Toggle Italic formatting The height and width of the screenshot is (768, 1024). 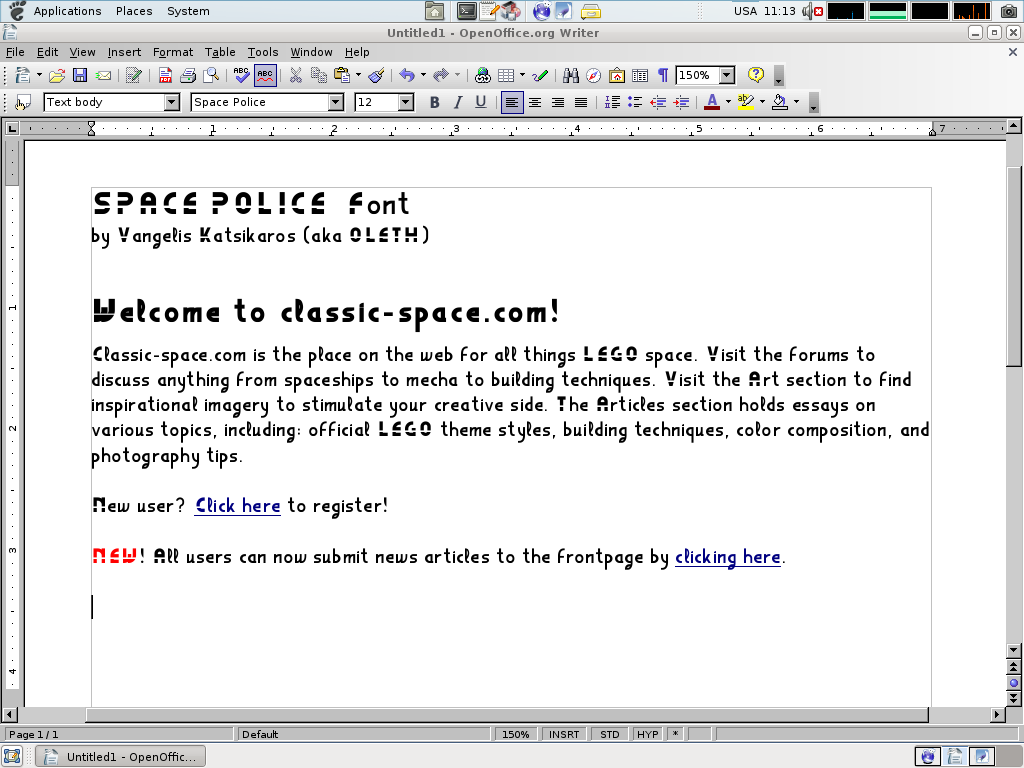[457, 103]
